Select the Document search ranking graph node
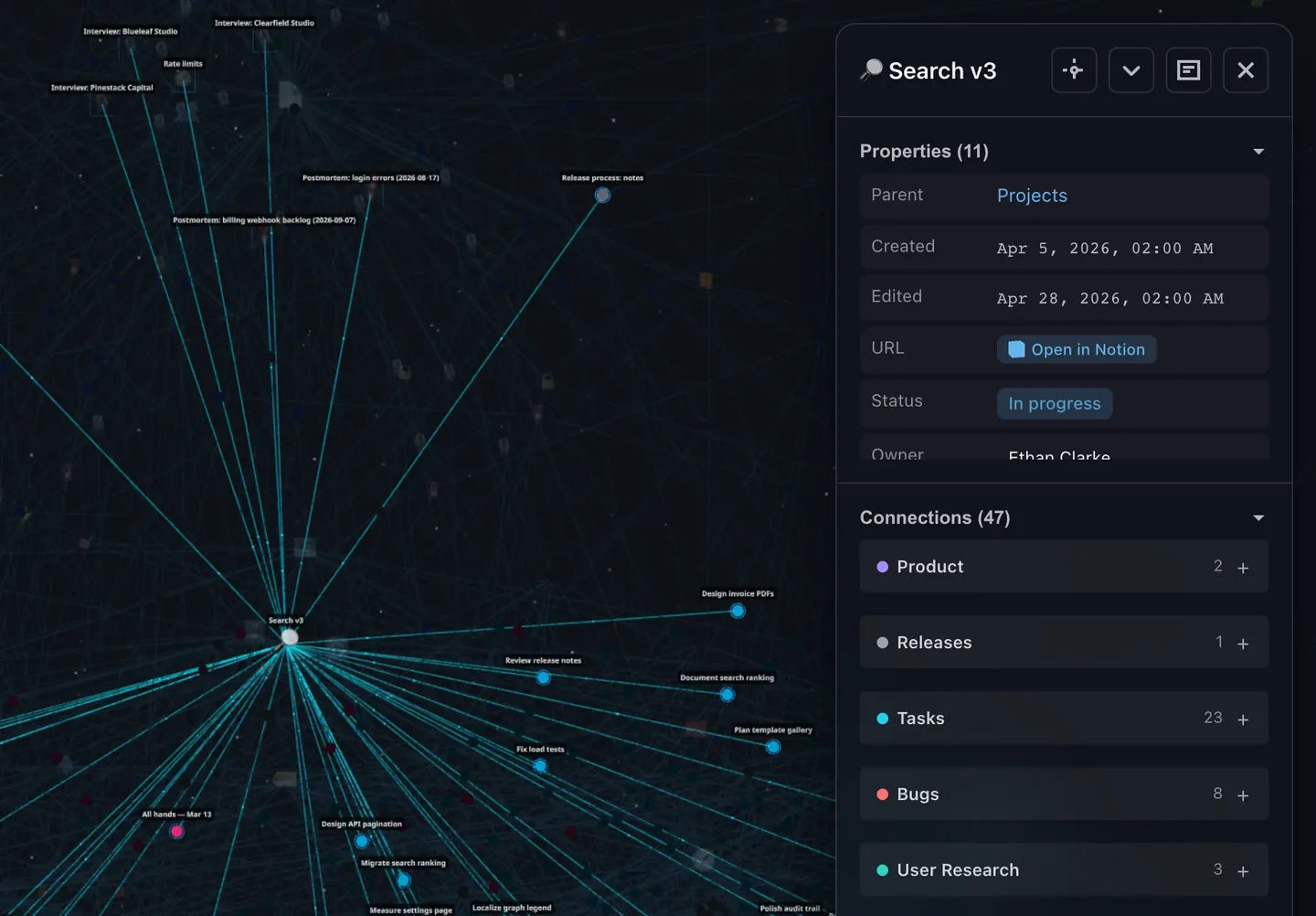Screen dimensions: 1316x916 point(727,695)
